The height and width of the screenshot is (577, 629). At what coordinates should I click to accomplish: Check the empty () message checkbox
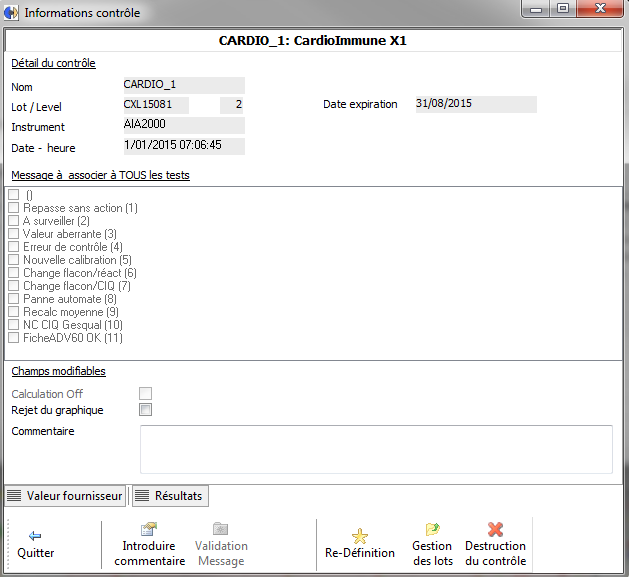(x=14, y=195)
